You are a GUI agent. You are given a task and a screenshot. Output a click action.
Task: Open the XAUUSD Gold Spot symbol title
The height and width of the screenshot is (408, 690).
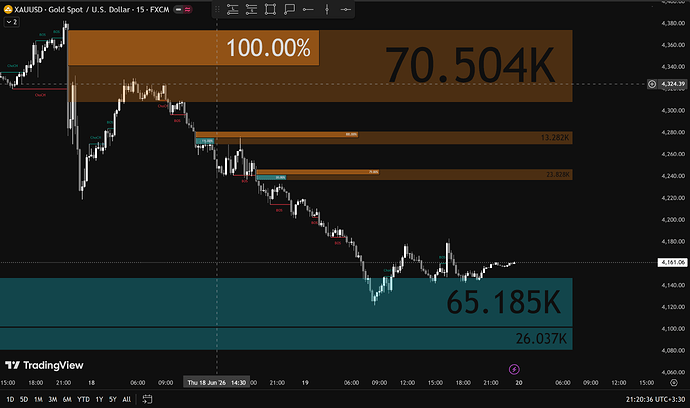[x=92, y=9]
